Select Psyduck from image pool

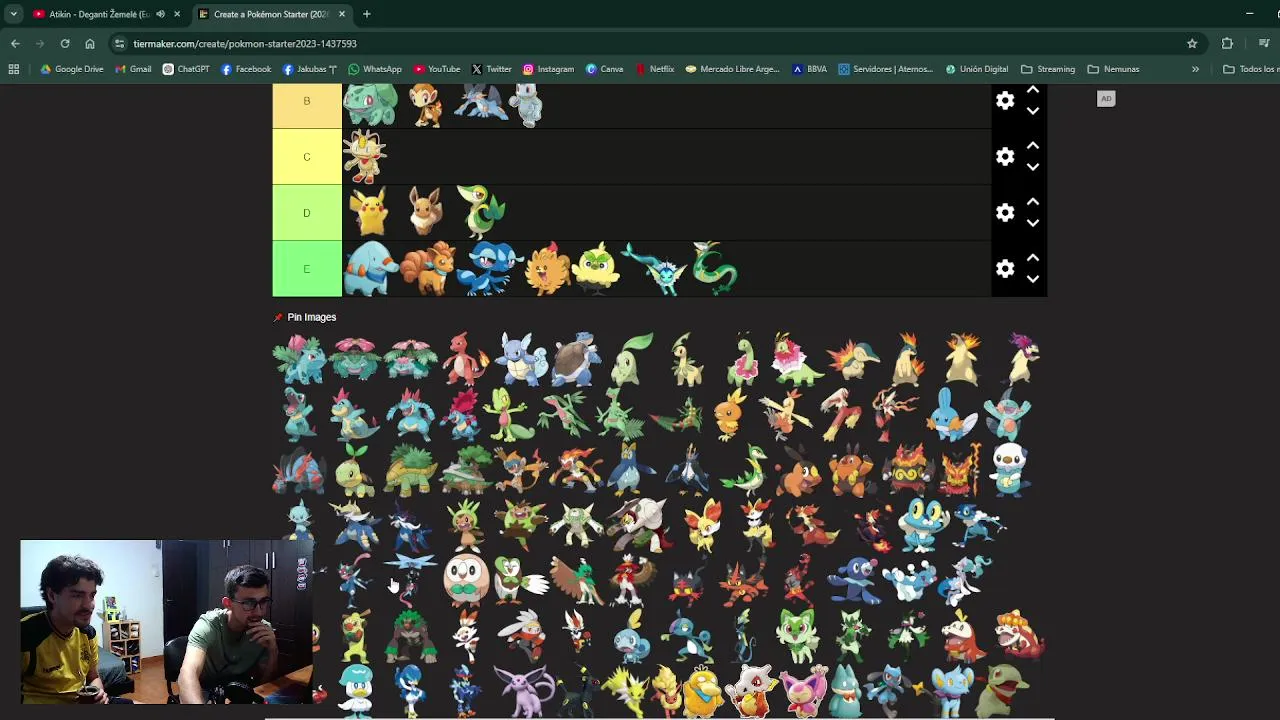[702, 693]
